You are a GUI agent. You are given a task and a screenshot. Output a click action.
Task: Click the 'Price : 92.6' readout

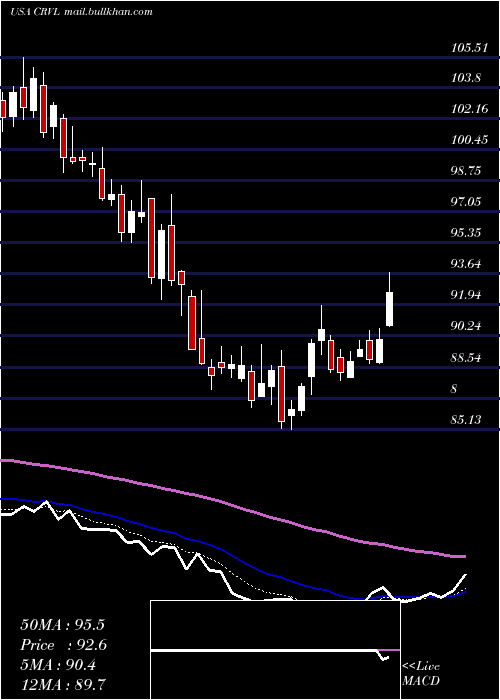pos(64,645)
